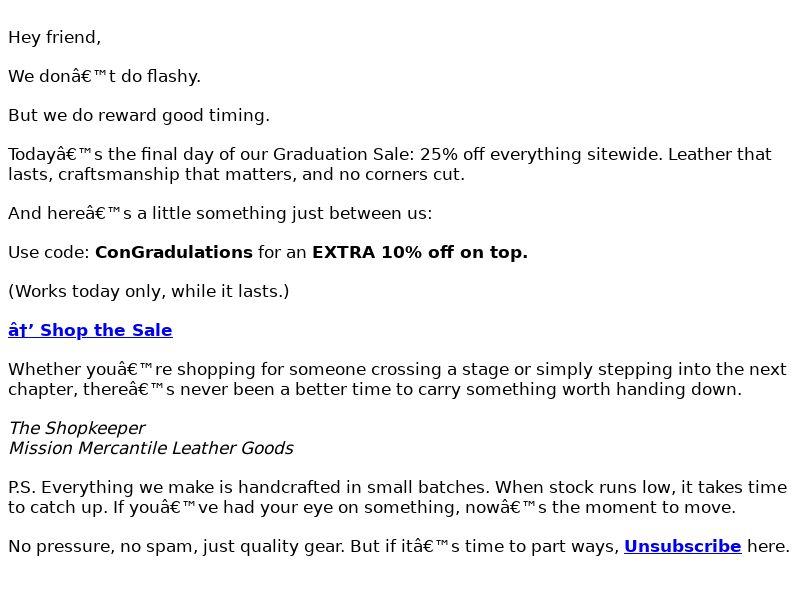Click Mission Mercantile Leather Goods text
Screen dimensions: 800x602
coord(151,448)
